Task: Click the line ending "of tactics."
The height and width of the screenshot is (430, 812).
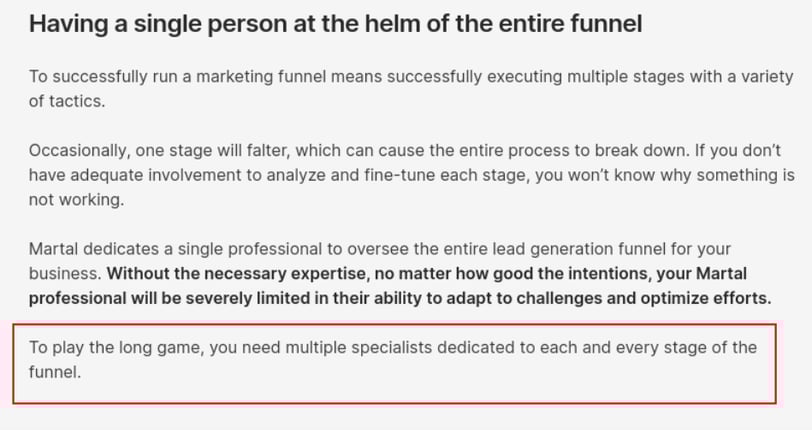Action: point(67,101)
